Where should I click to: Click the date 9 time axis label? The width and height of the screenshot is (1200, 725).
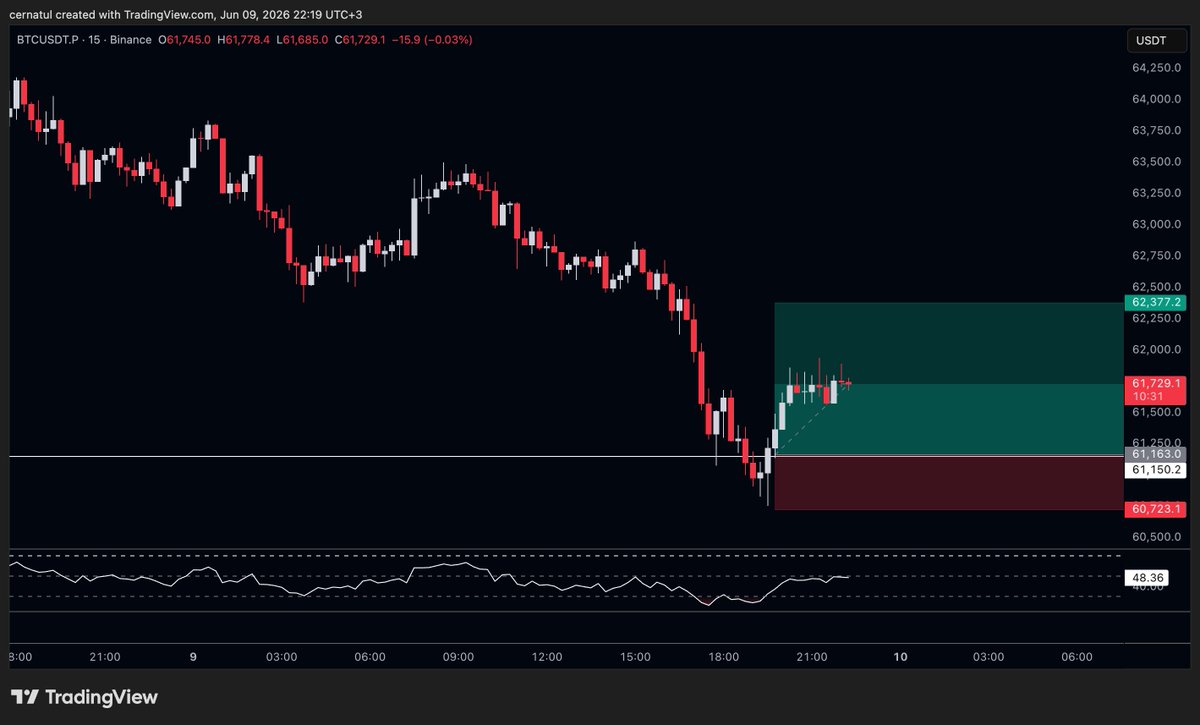193,657
